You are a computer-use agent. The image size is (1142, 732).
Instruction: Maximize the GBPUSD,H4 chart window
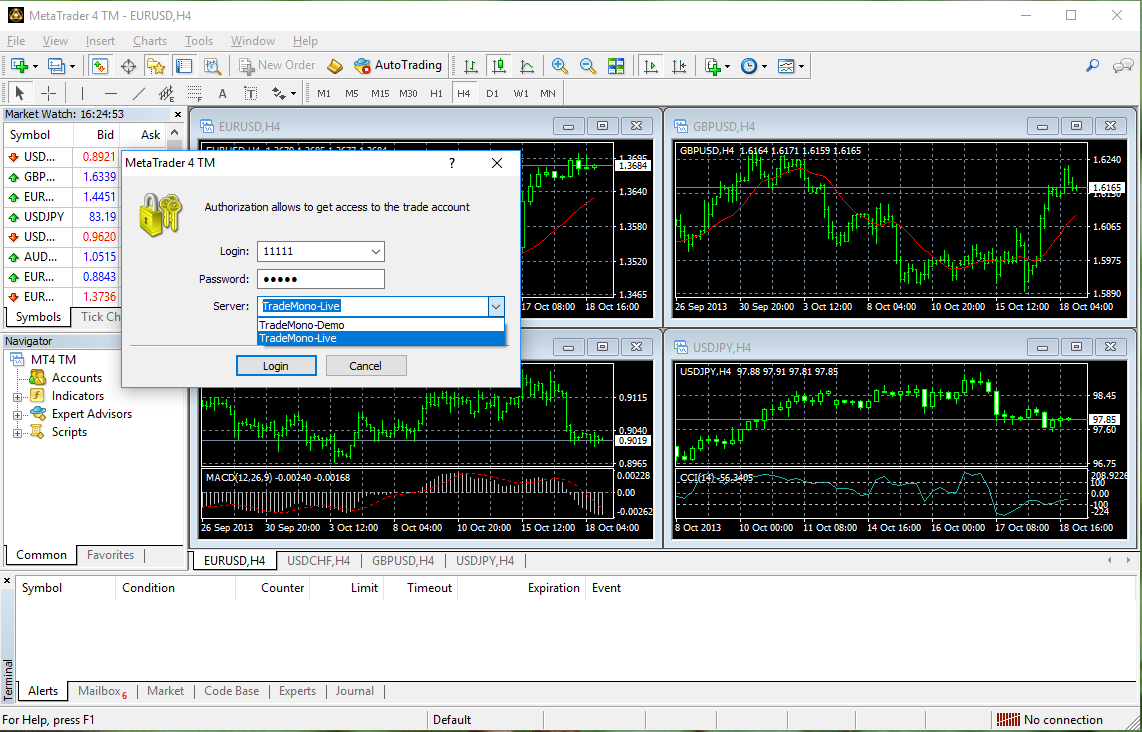coord(1076,126)
